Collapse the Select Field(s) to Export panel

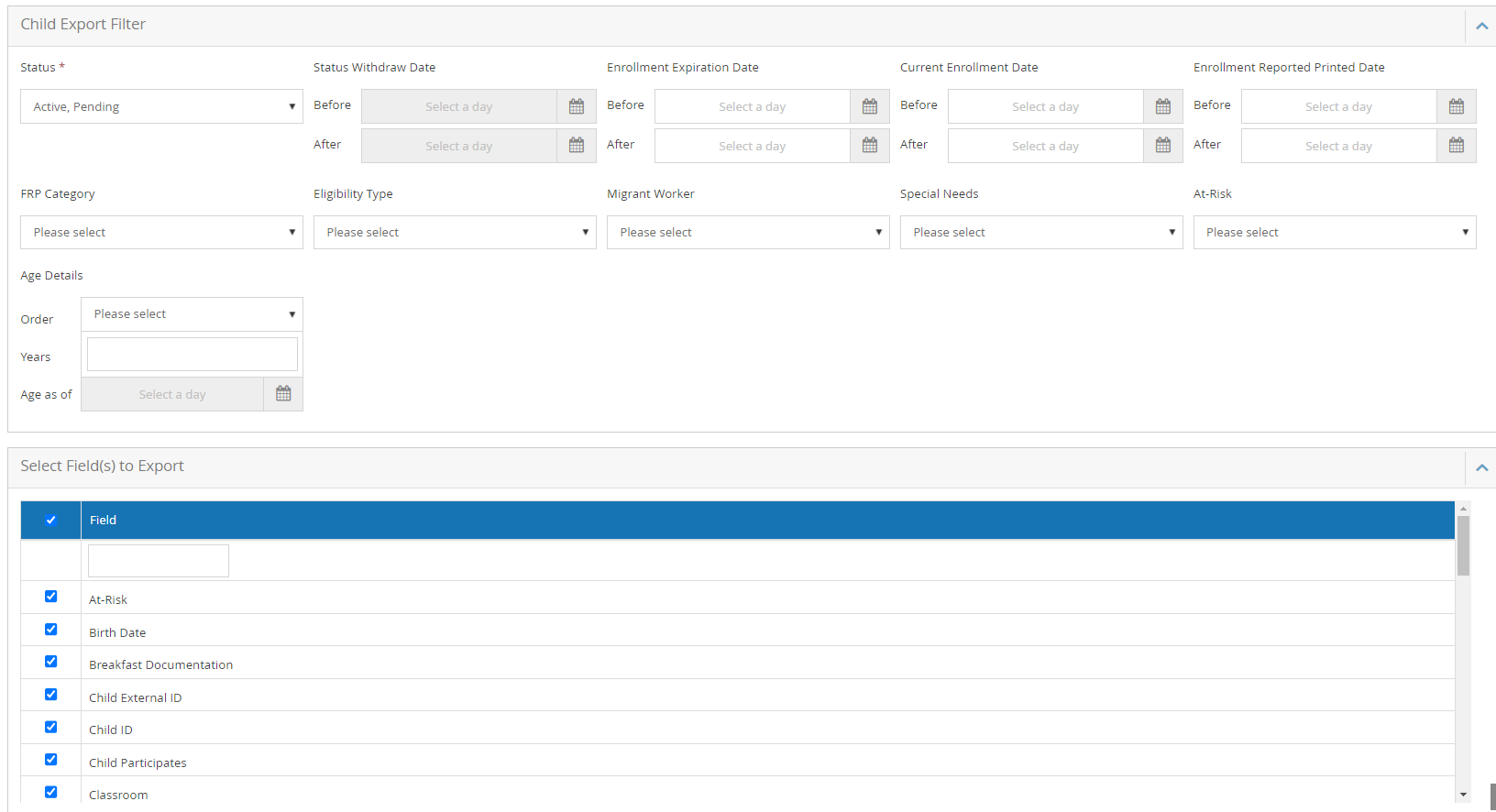point(1481,467)
